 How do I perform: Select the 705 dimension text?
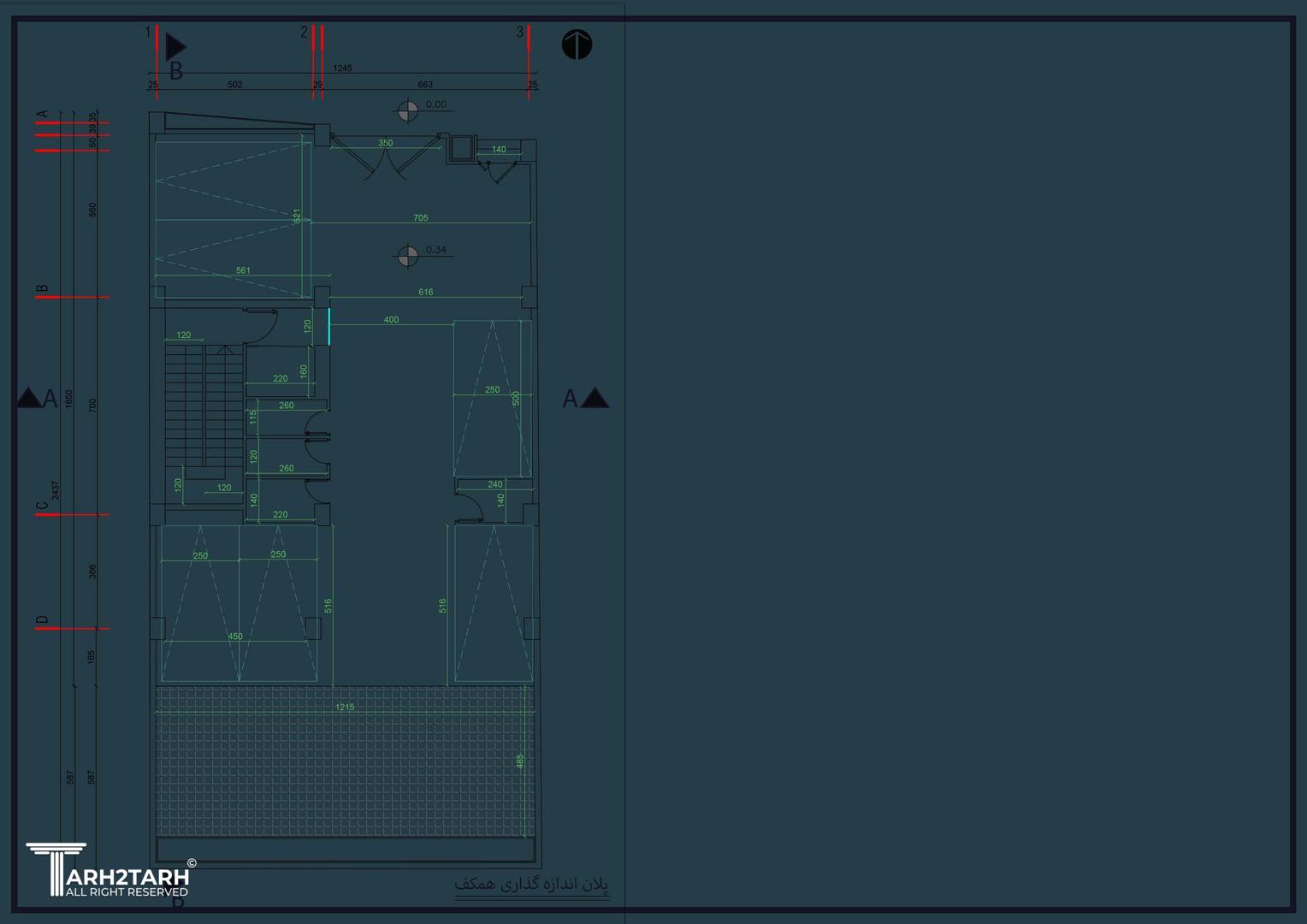click(x=421, y=218)
